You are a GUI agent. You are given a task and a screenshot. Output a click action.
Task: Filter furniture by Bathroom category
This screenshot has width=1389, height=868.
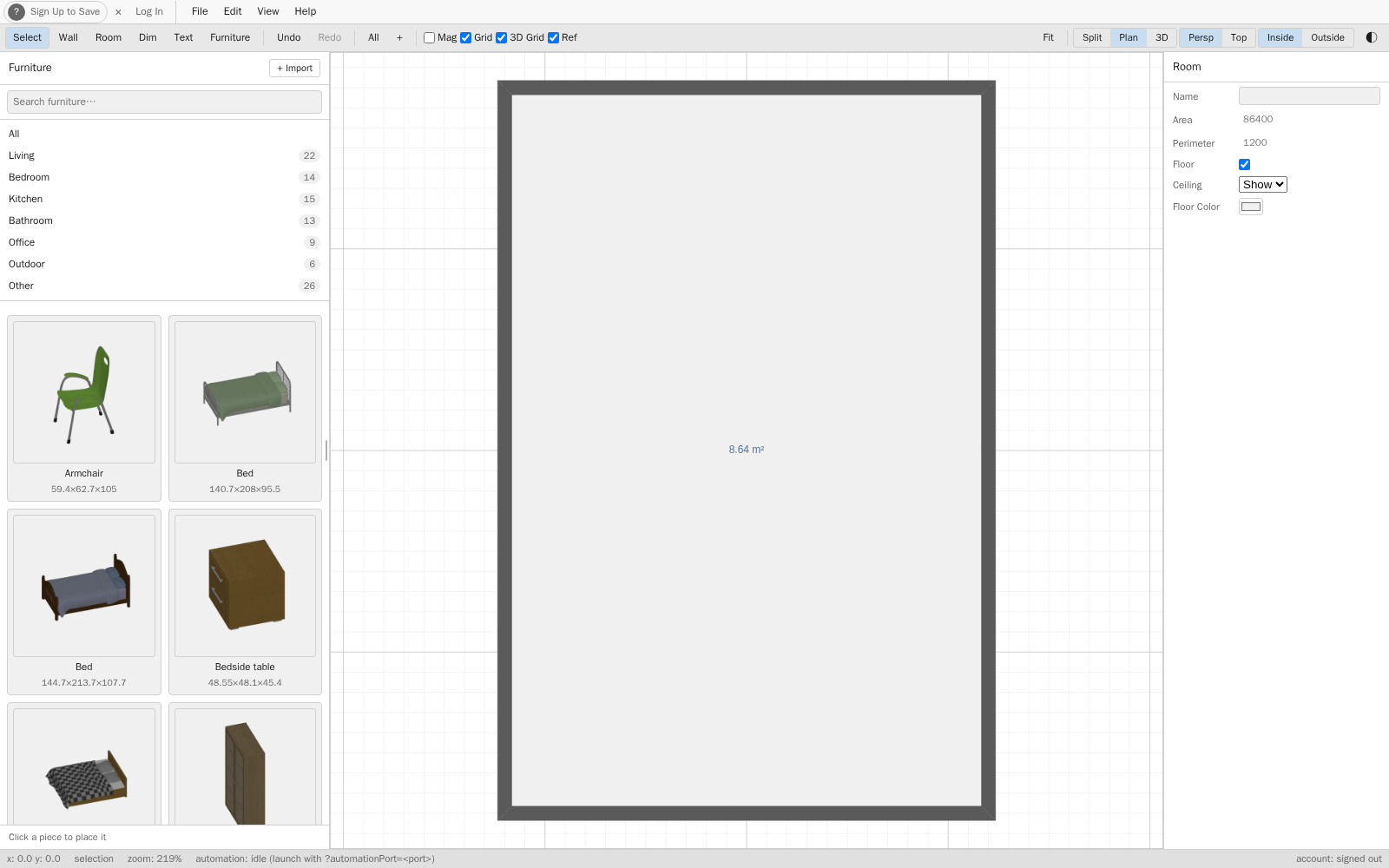[x=164, y=221]
